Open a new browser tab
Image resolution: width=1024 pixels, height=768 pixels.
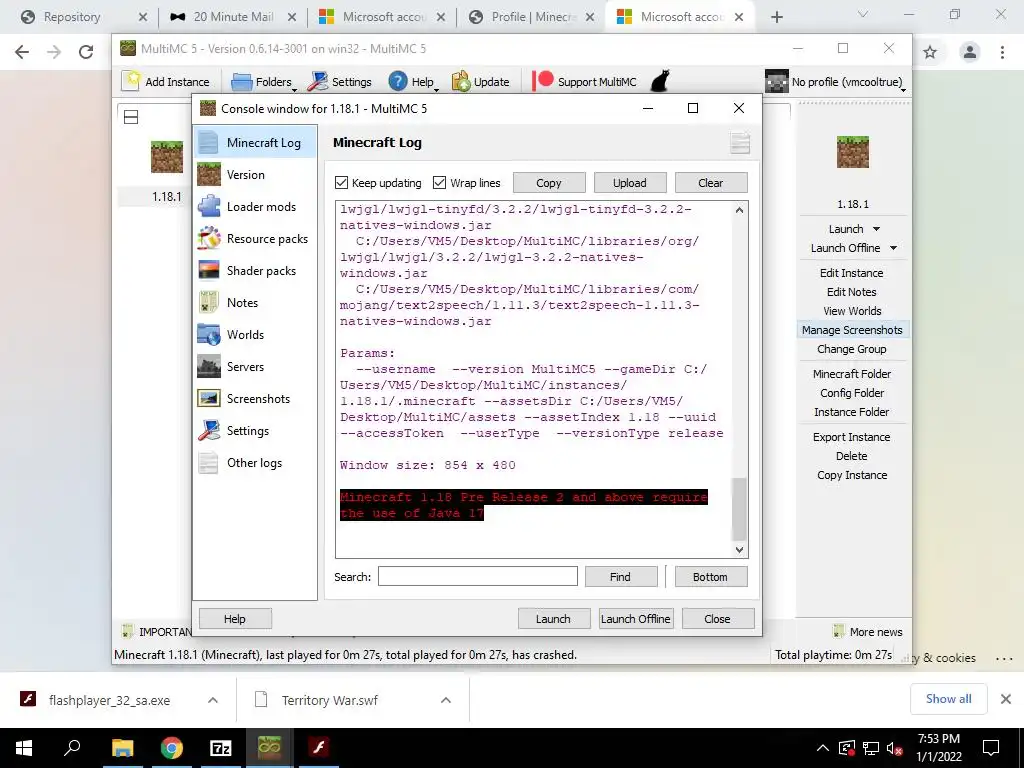tap(776, 17)
